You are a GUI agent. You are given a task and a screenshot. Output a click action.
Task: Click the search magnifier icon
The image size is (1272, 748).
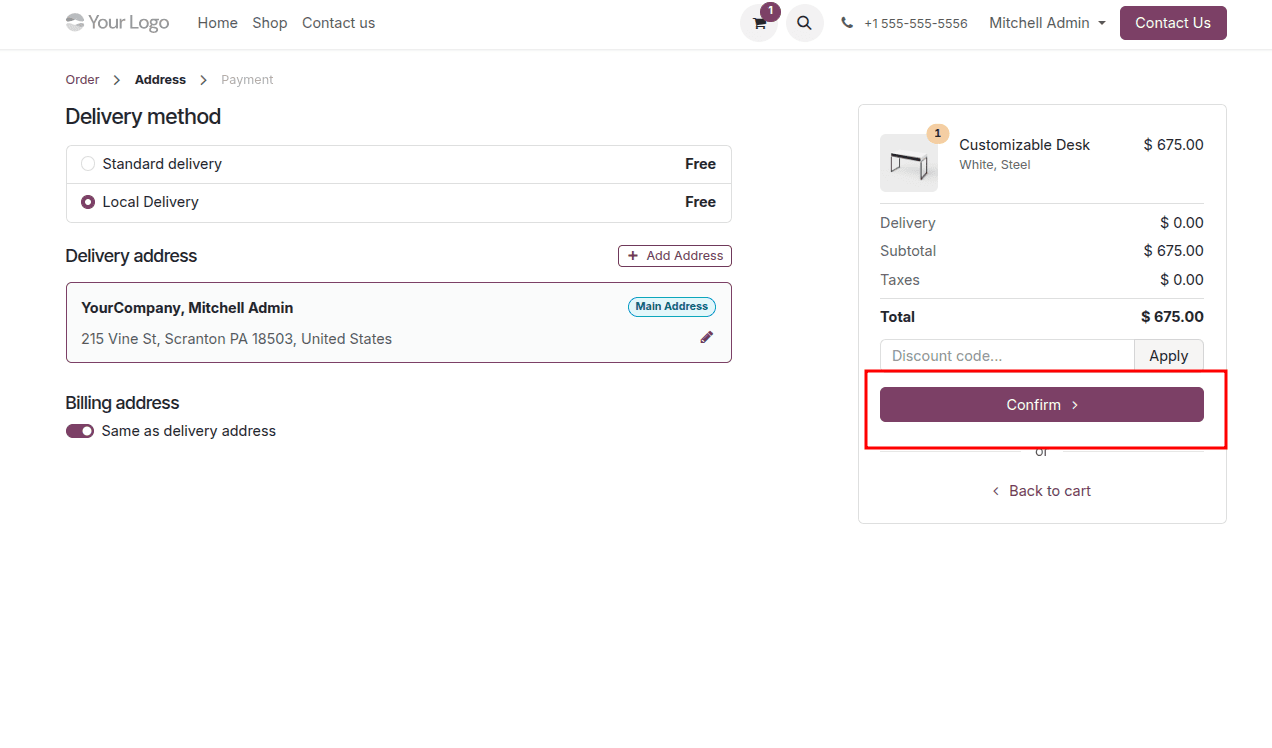804,23
